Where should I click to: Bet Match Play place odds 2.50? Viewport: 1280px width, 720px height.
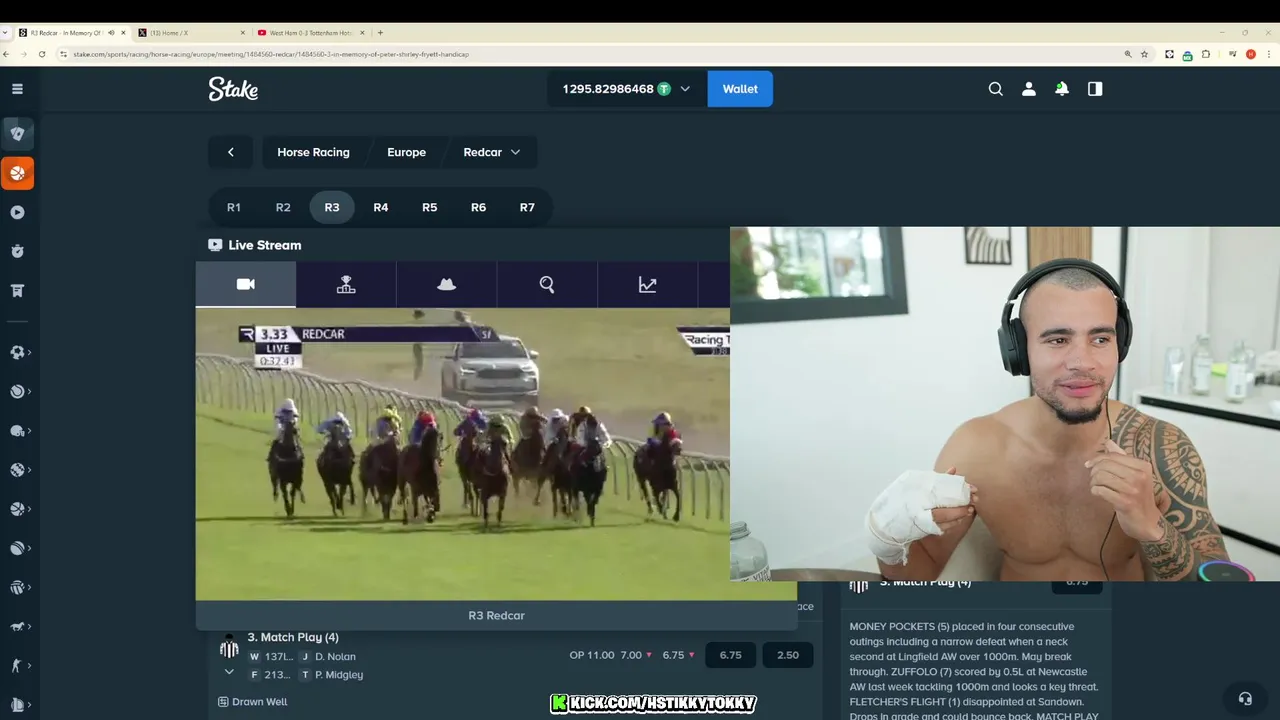tap(788, 655)
